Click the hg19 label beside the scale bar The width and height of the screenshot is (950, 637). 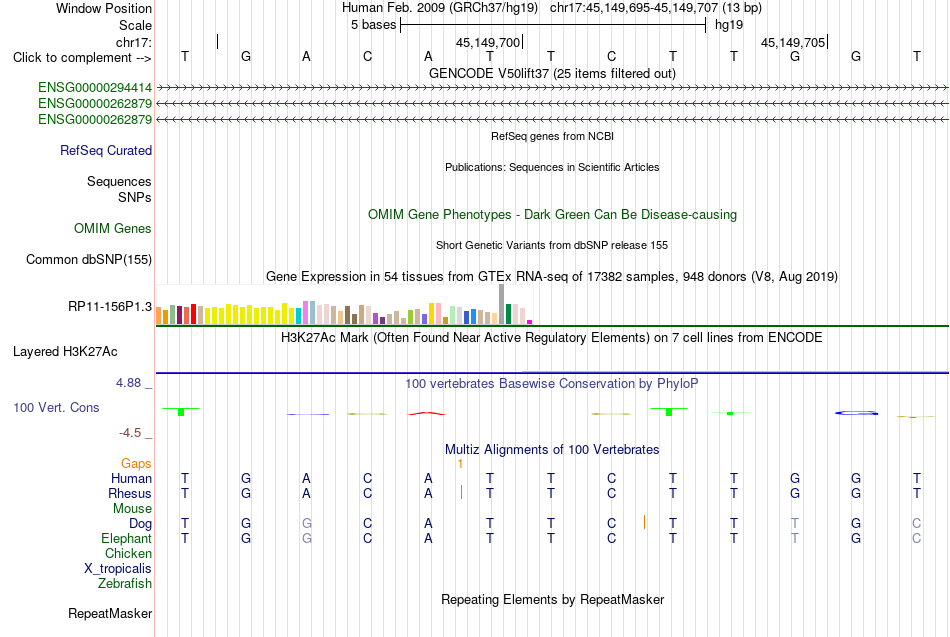tap(729, 25)
